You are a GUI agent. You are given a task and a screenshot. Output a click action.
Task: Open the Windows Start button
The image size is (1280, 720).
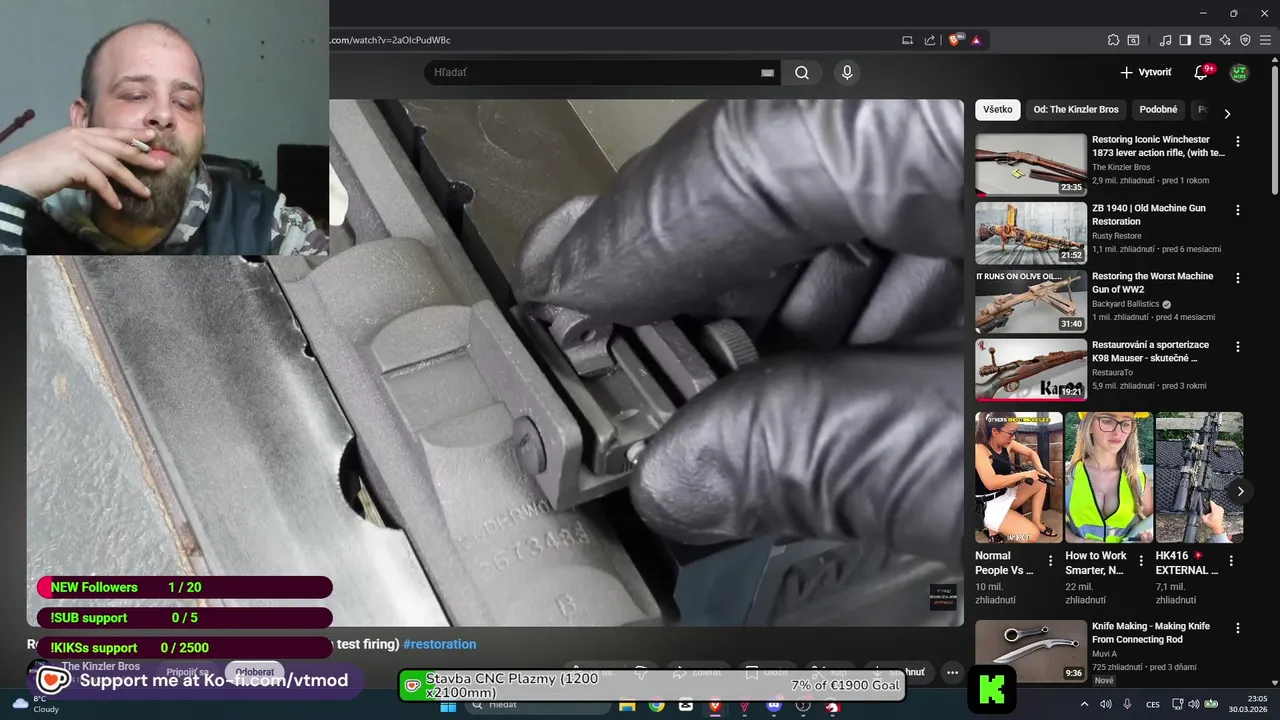click(448, 705)
